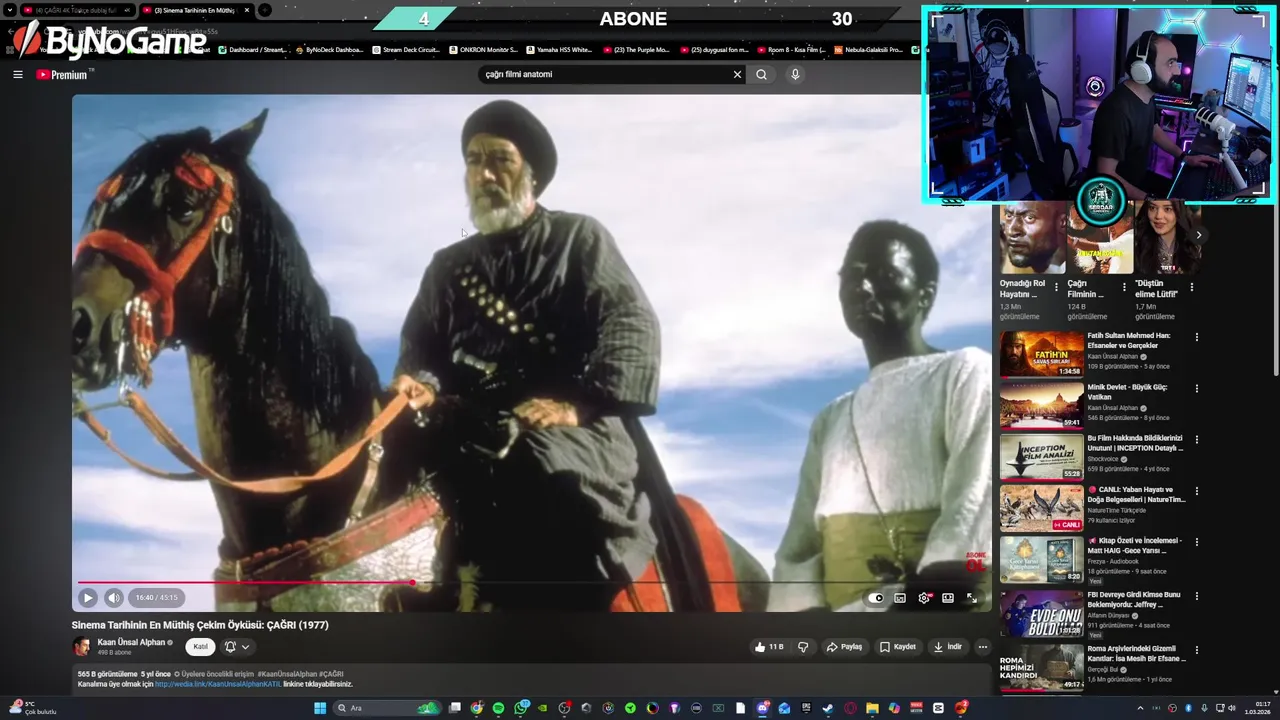Open Spotify from the taskbar
Screen dimensions: 1280x720
pos(498,708)
